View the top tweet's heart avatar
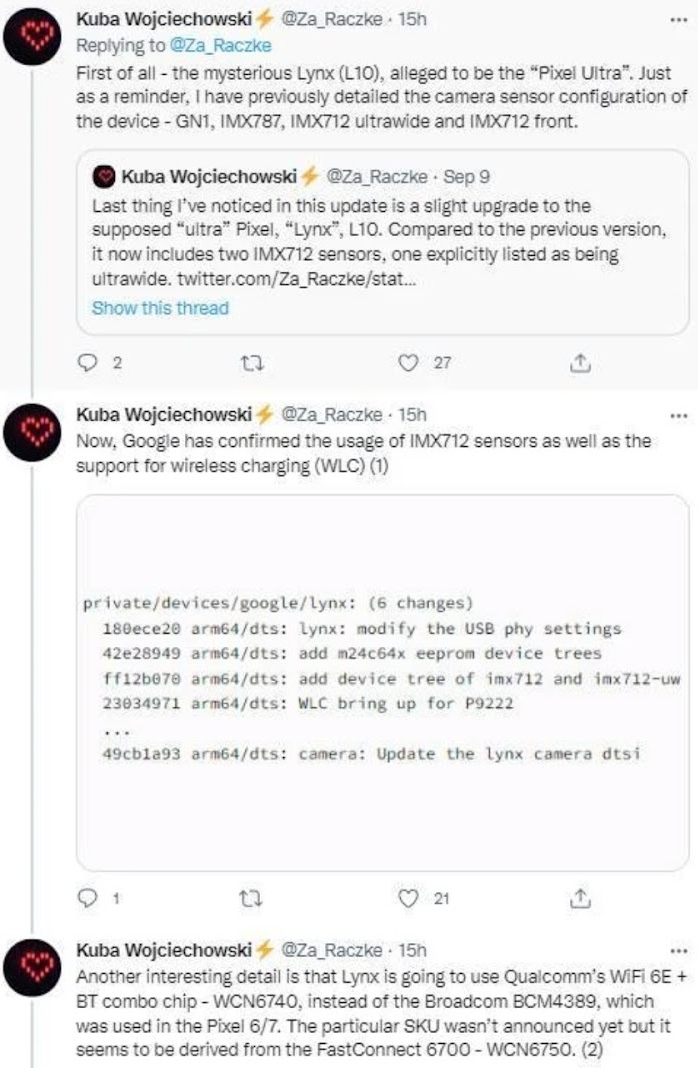 (32, 36)
